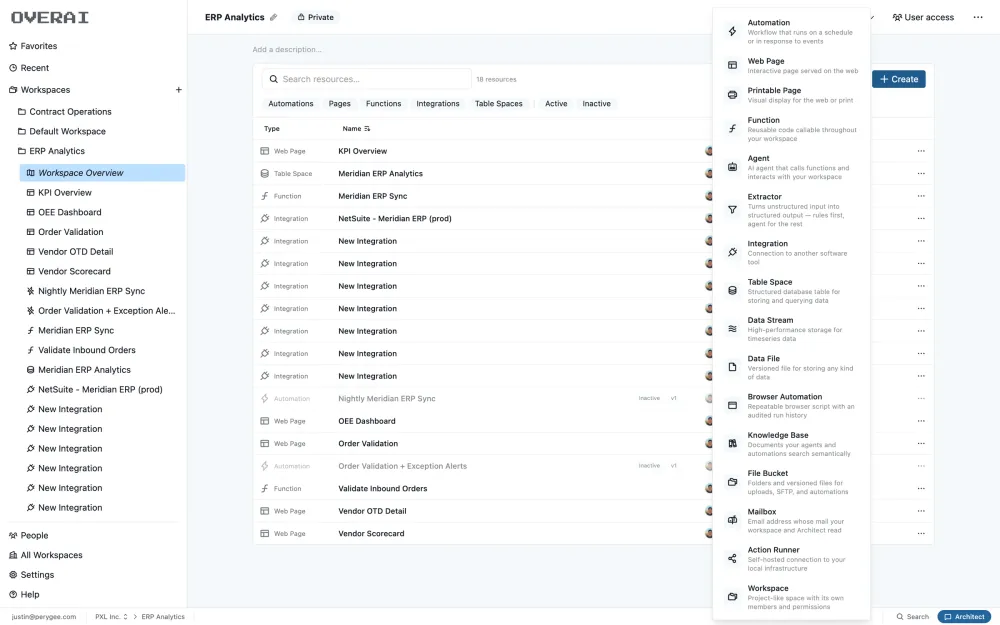
Task: Choose Extractor from the create menu
Action: (x=791, y=210)
